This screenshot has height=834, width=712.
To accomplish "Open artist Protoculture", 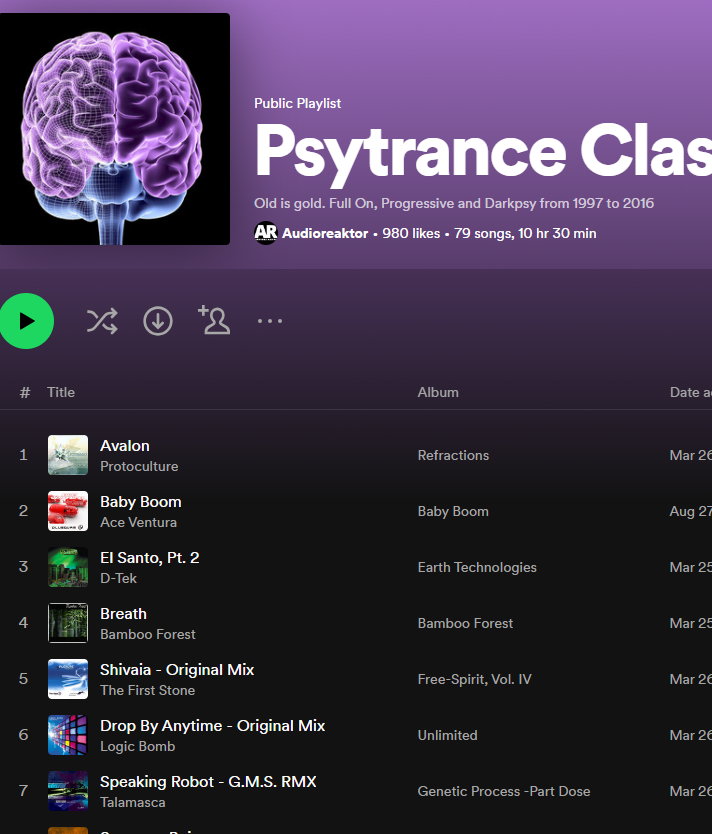I will [x=139, y=466].
